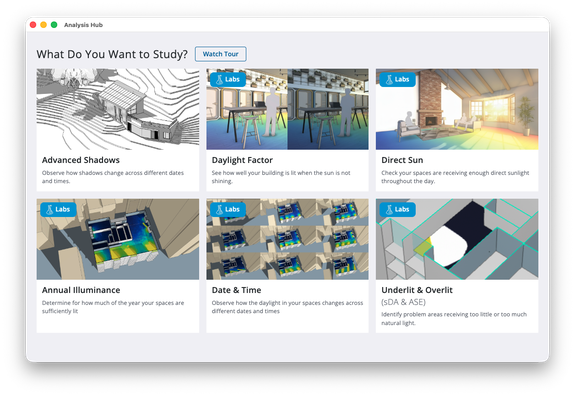This screenshot has width=575, height=396.
Task: Click 'See how well your building is lit' description
Action: [281, 177]
